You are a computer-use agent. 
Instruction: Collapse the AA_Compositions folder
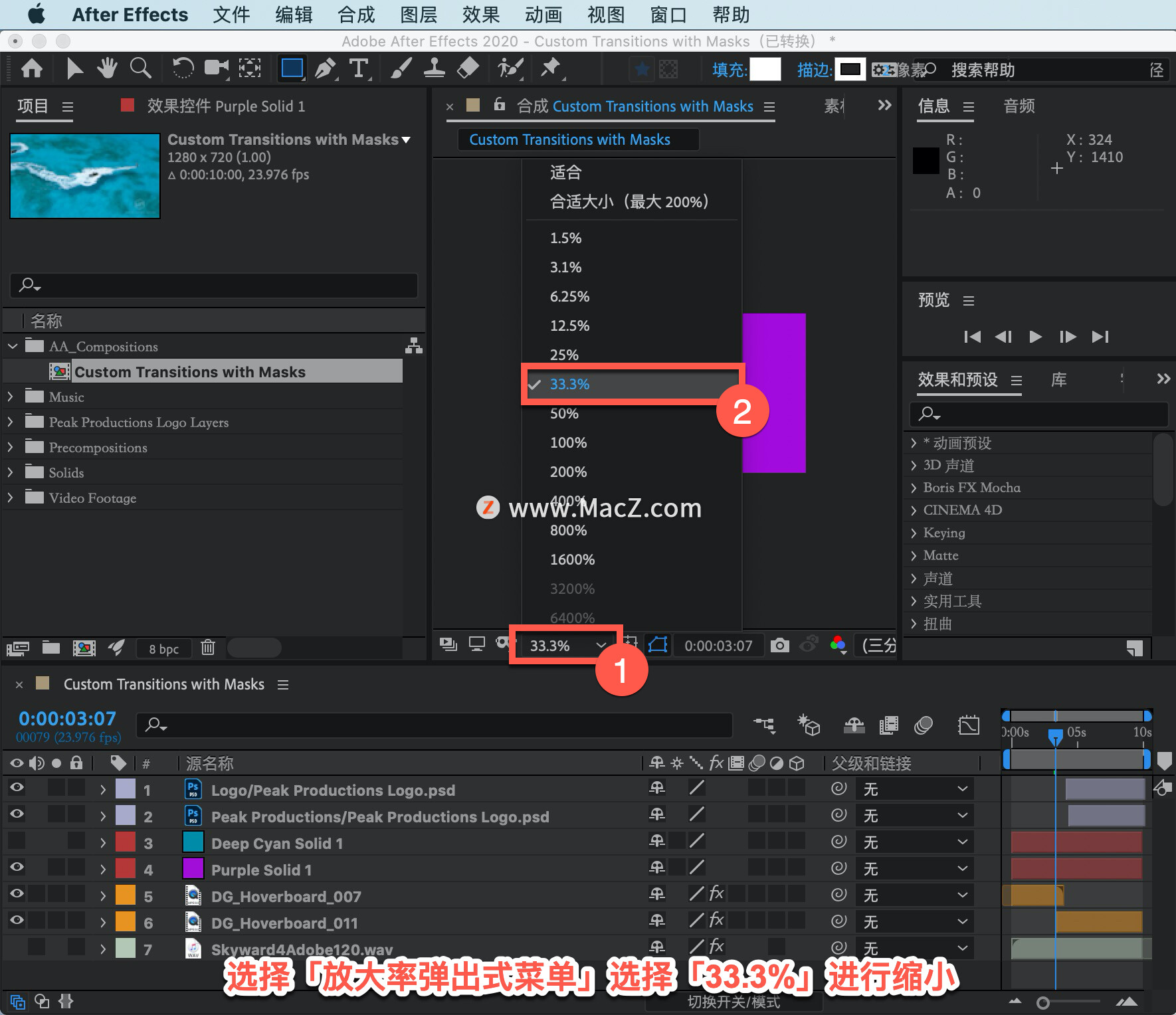[x=13, y=346]
